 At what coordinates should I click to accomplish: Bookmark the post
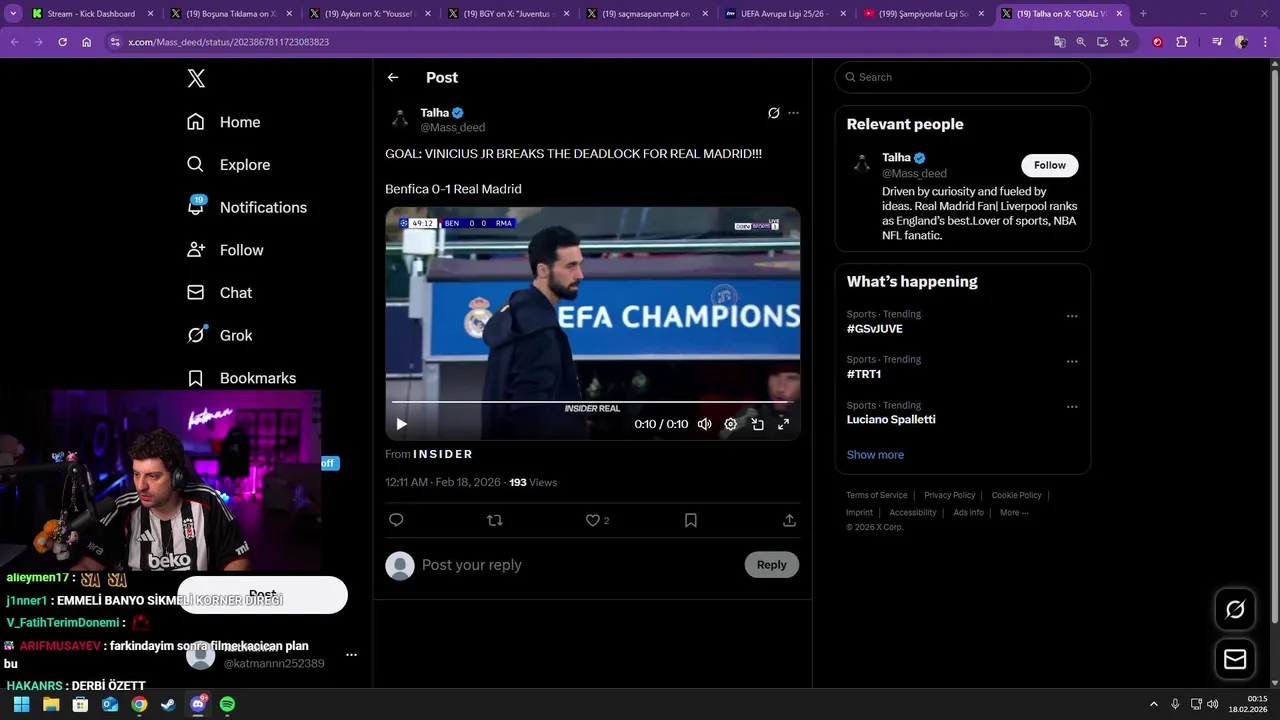(691, 520)
